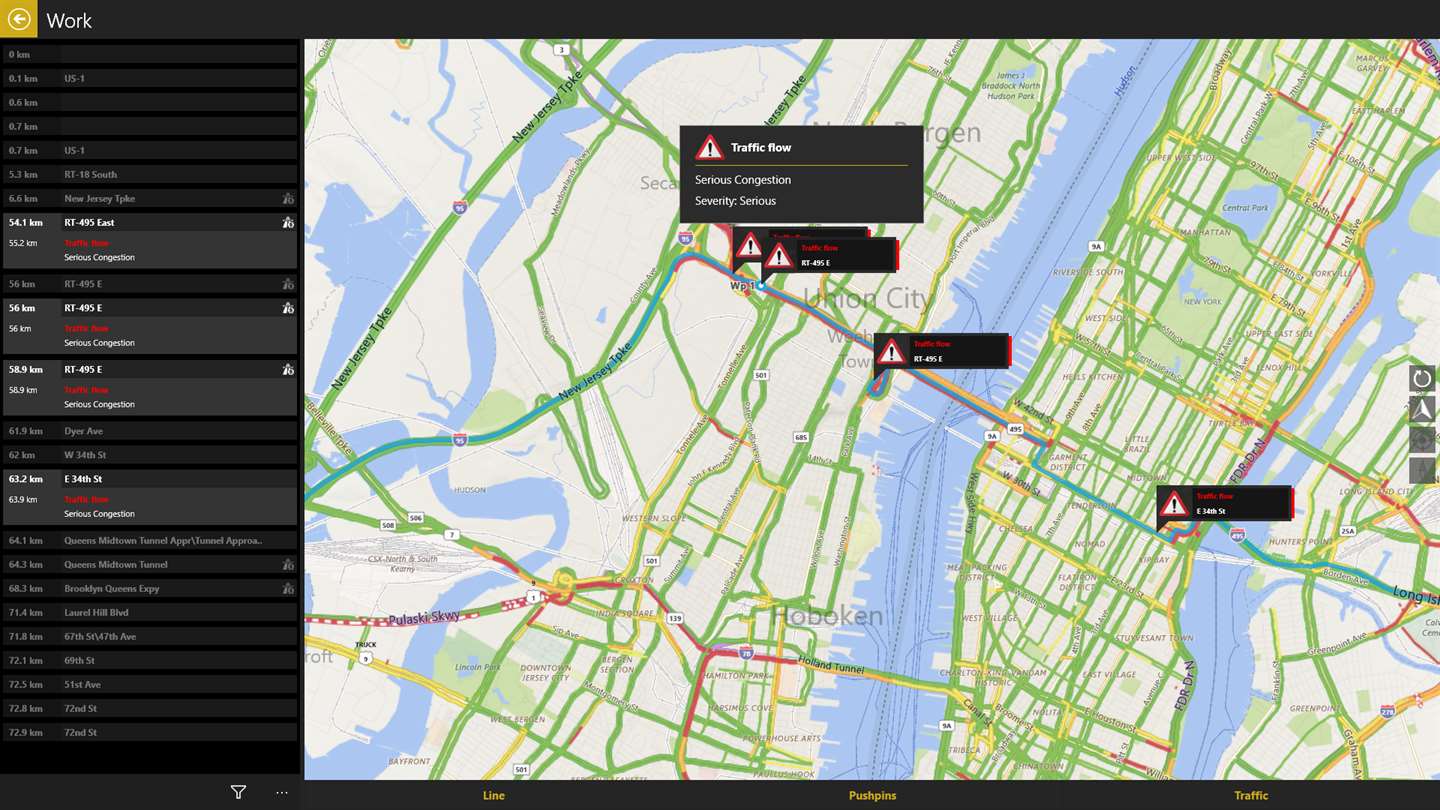Click the map rotate/refresh control
This screenshot has width=1440, height=810.
coord(1422,378)
